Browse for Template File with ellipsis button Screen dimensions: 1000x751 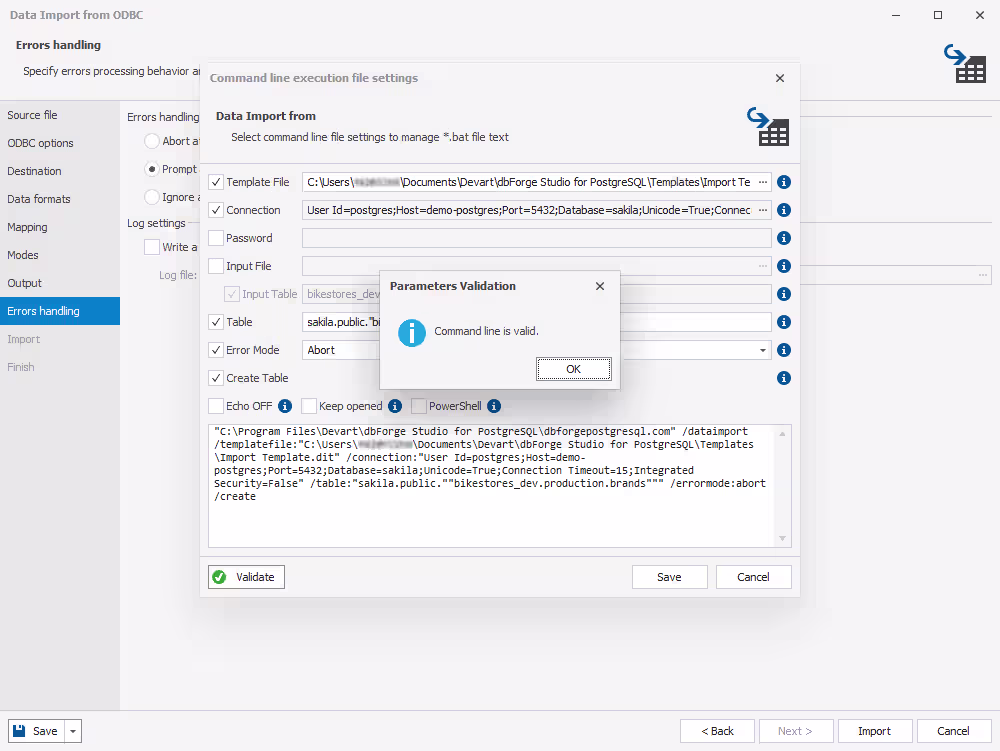pyautogui.click(x=763, y=182)
